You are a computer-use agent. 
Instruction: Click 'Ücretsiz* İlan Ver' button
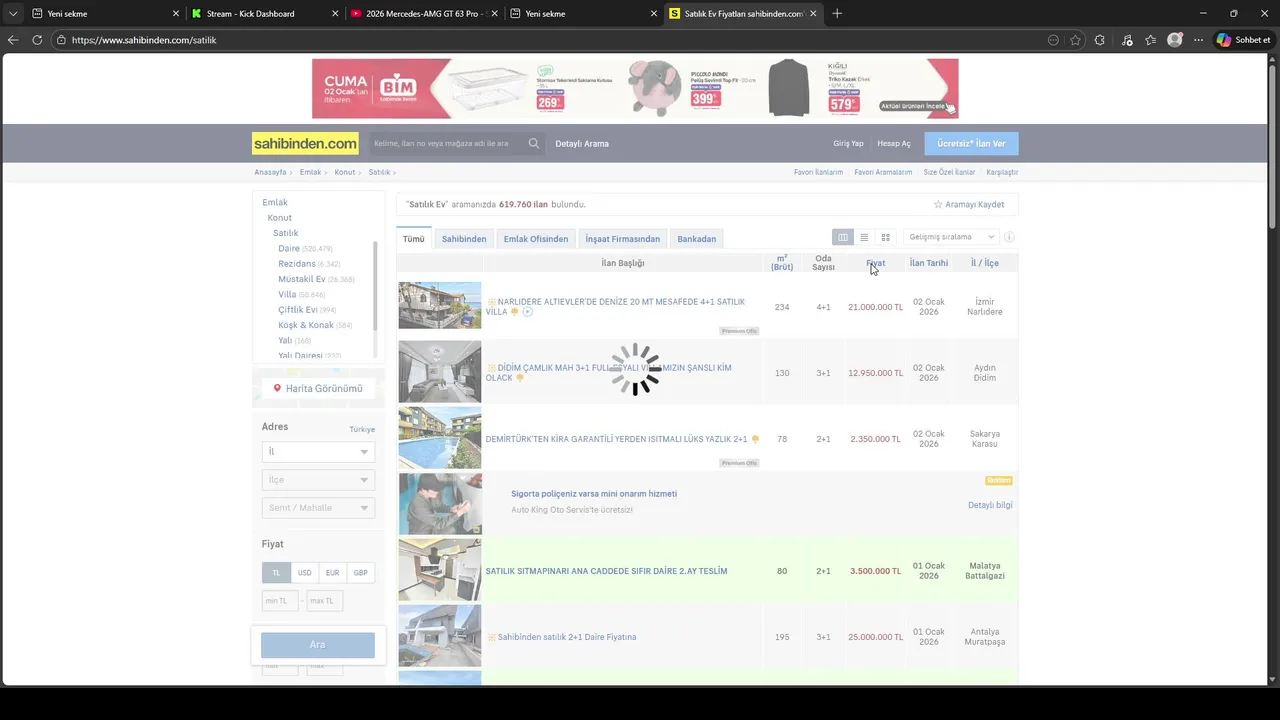(x=971, y=144)
